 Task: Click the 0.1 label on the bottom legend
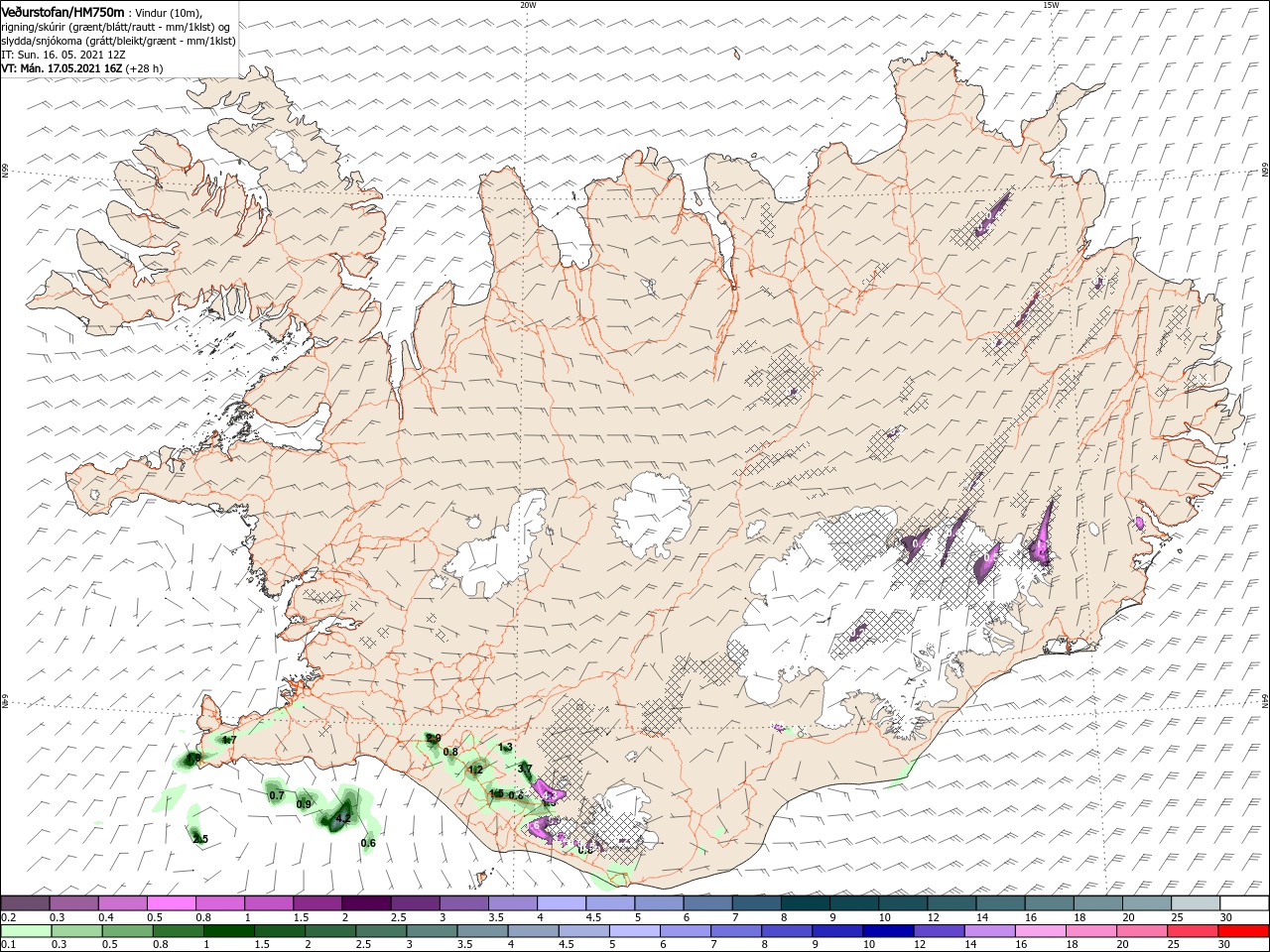8,945
